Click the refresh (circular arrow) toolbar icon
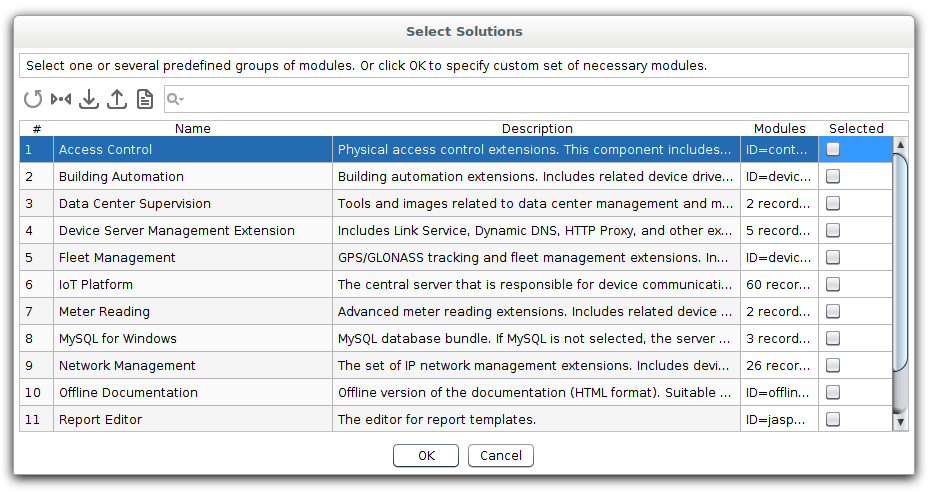Image resolution: width=930 pixels, height=495 pixels. pyautogui.click(x=33, y=99)
